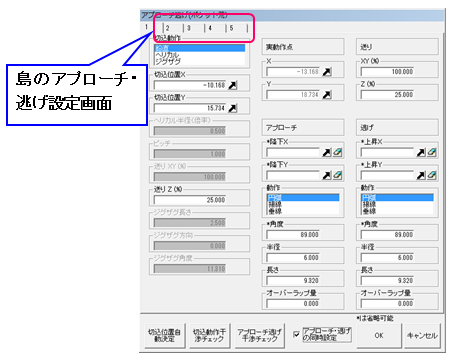Clear 上昇X value with eraser icon
The height and width of the screenshot is (360, 450).
click(x=432, y=152)
